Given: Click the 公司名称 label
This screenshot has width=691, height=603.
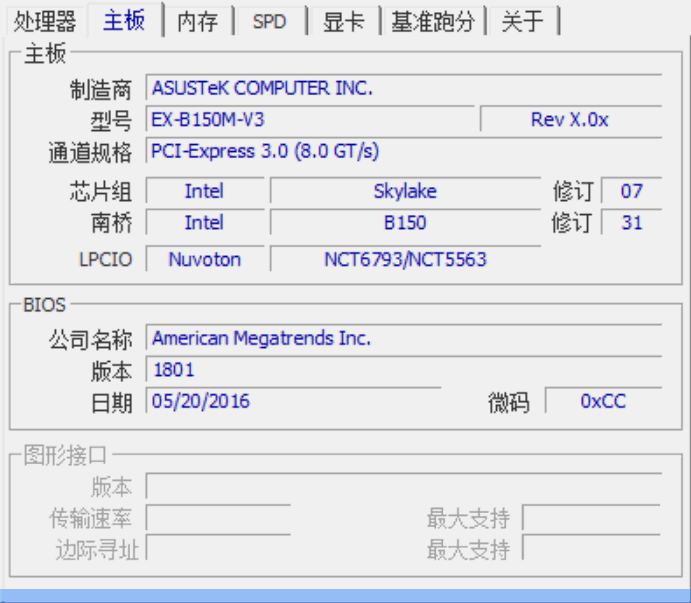Looking at the screenshot, I should pos(90,340).
